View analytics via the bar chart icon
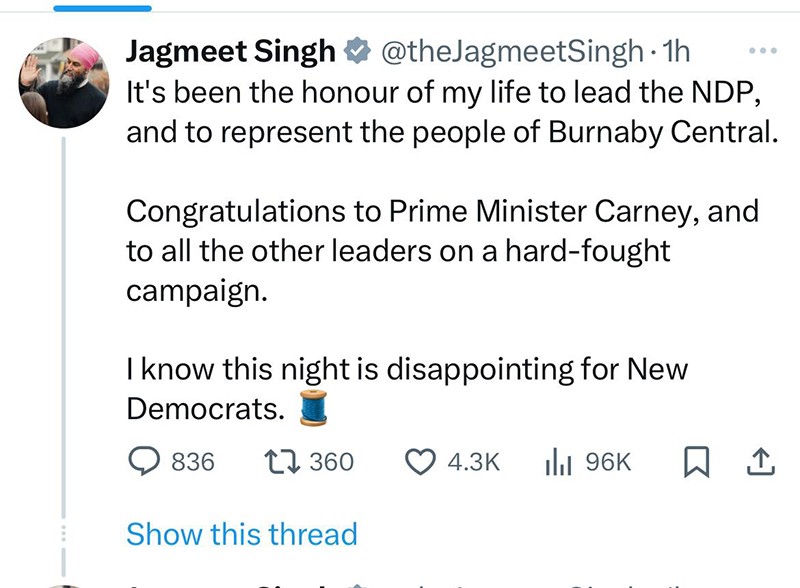 [x=556, y=461]
